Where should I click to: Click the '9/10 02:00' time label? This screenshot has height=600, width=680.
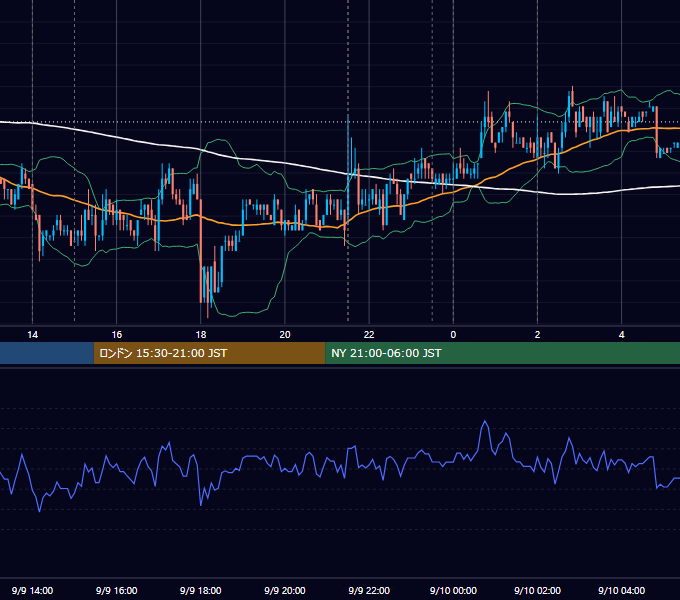(x=537, y=590)
